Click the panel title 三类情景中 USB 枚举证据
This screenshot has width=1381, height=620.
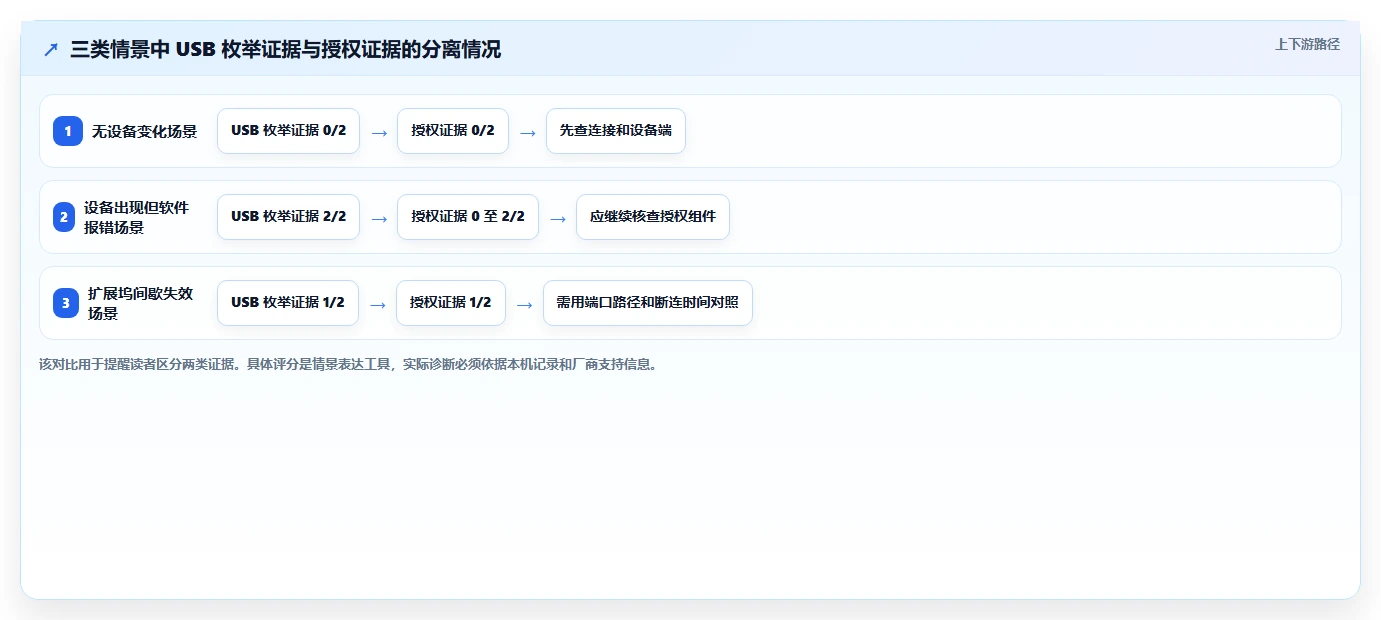(x=286, y=50)
